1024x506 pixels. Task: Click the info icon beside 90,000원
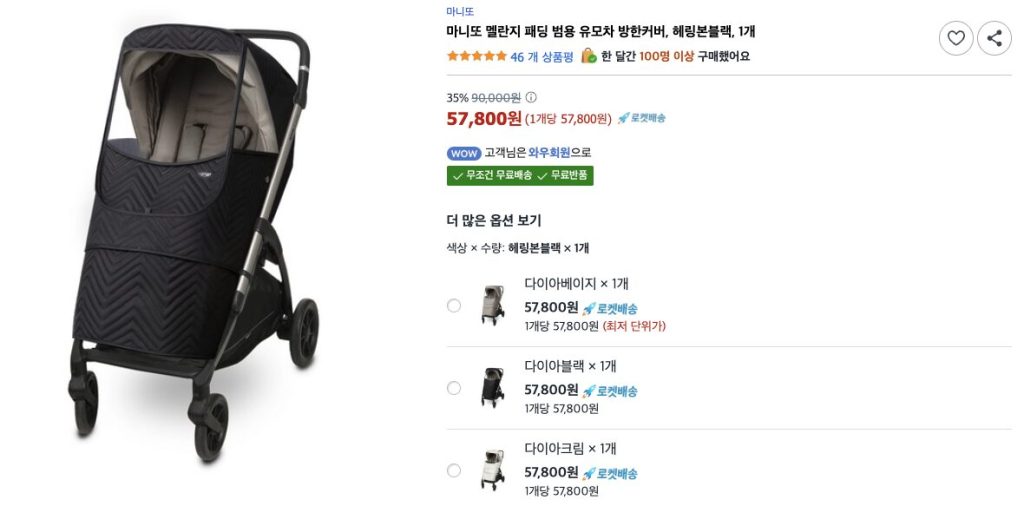point(531,98)
